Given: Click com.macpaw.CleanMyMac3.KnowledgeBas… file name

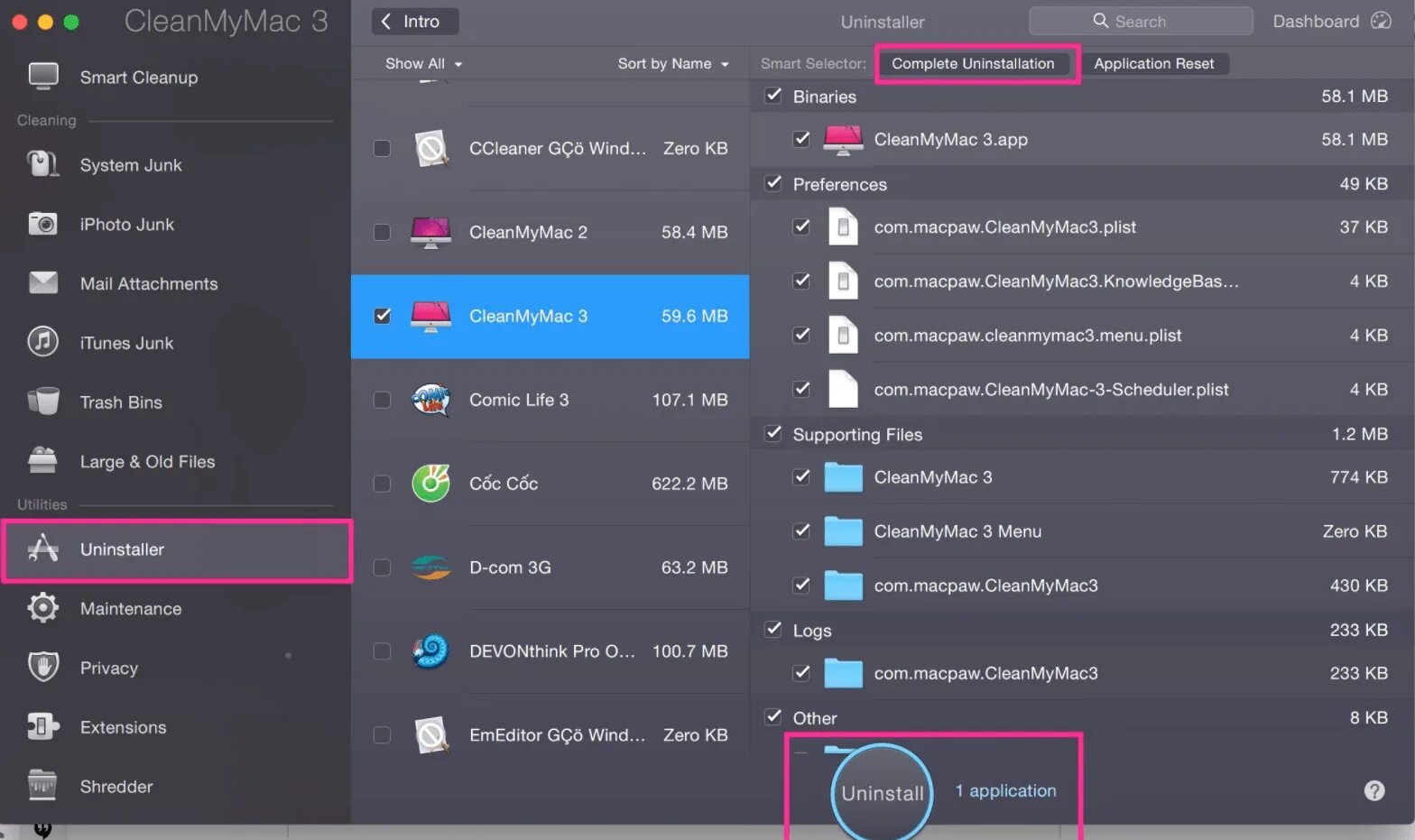Looking at the screenshot, I should (1056, 282).
